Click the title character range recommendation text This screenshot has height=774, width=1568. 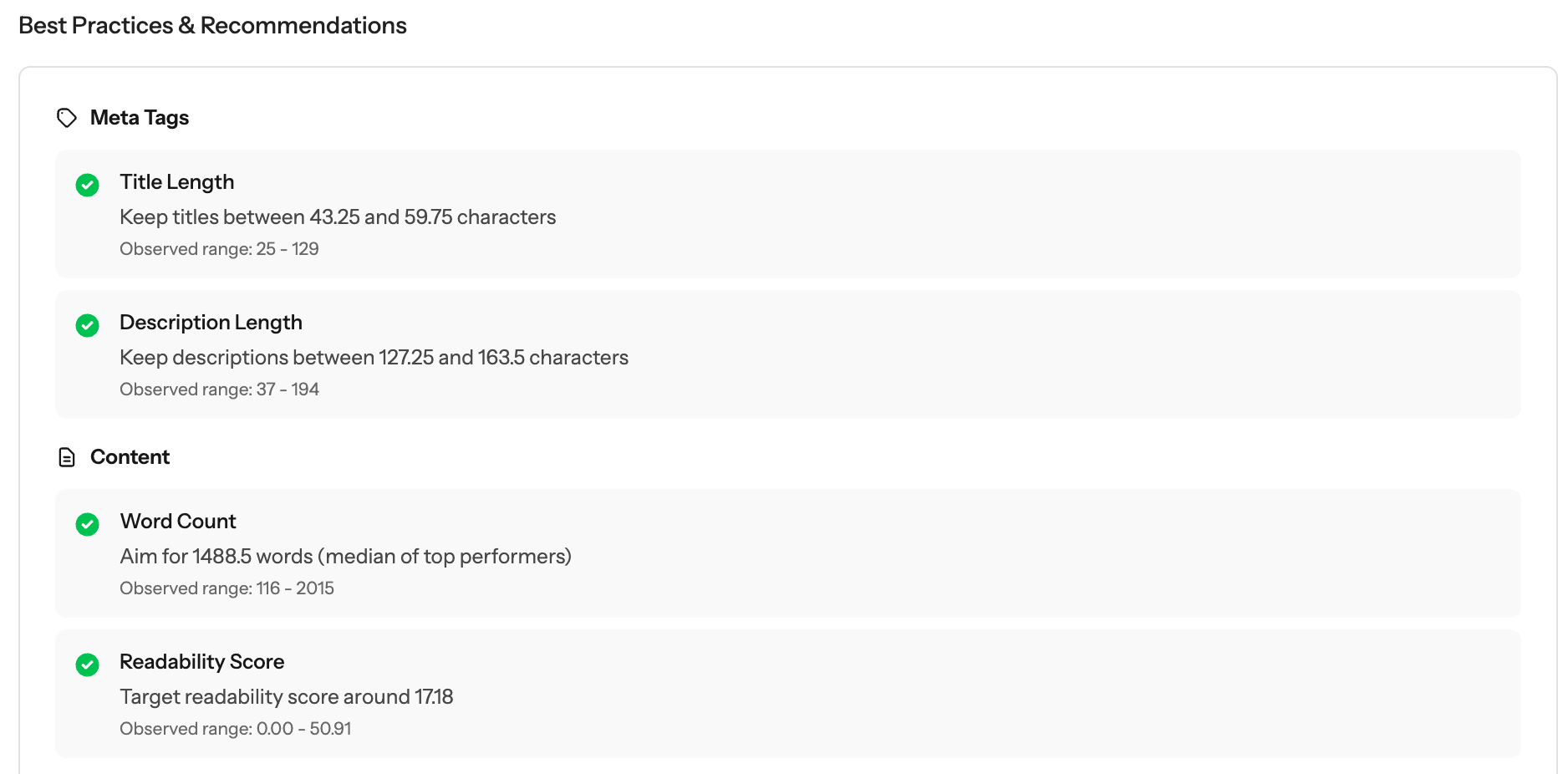pos(338,217)
